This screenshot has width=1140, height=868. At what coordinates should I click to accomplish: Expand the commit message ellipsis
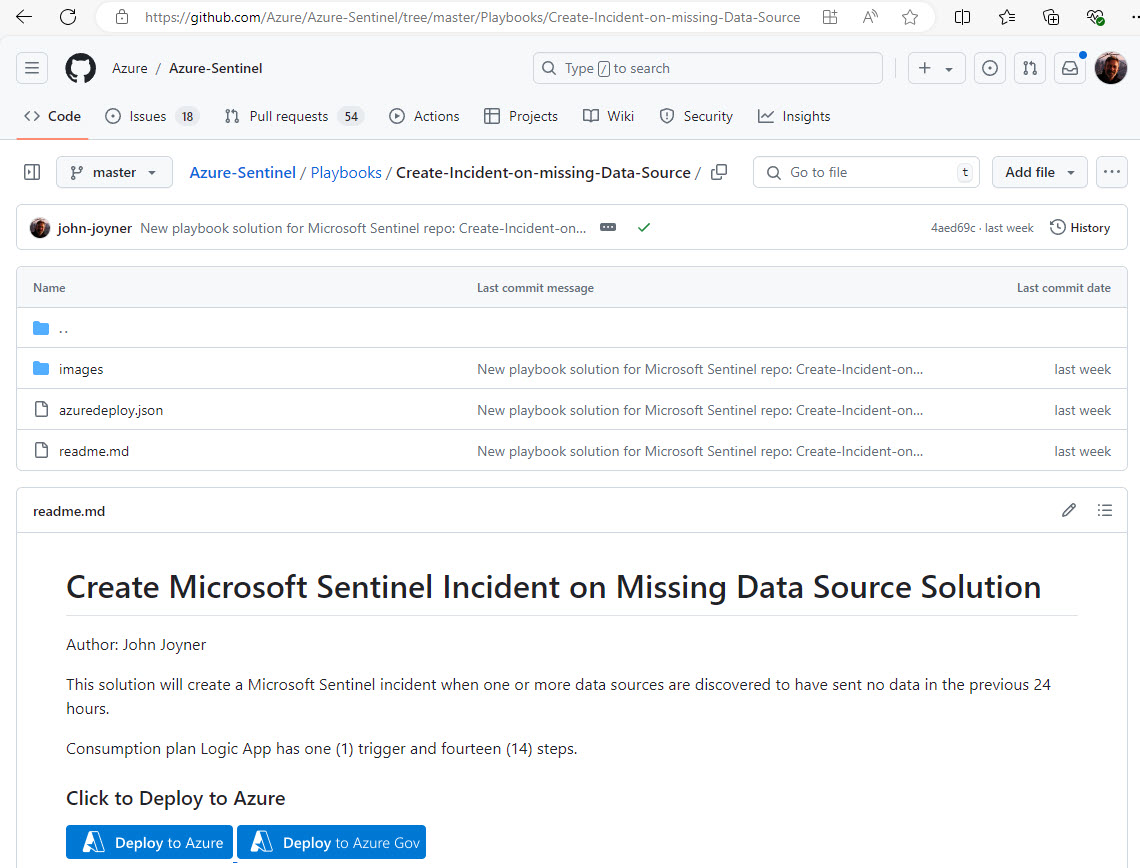pyautogui.click(x=608, y=228)
